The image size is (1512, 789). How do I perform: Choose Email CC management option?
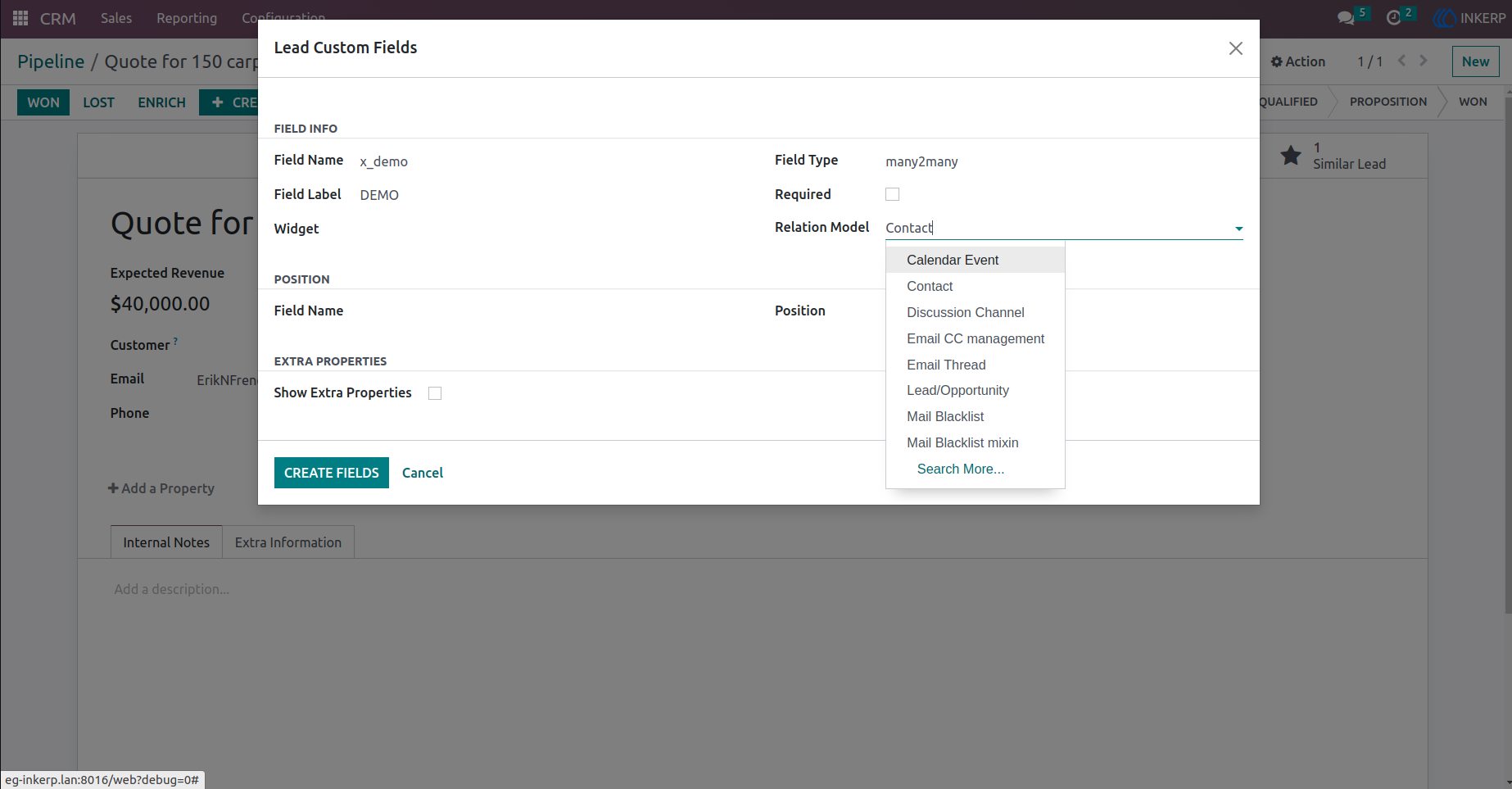[976, 338]
